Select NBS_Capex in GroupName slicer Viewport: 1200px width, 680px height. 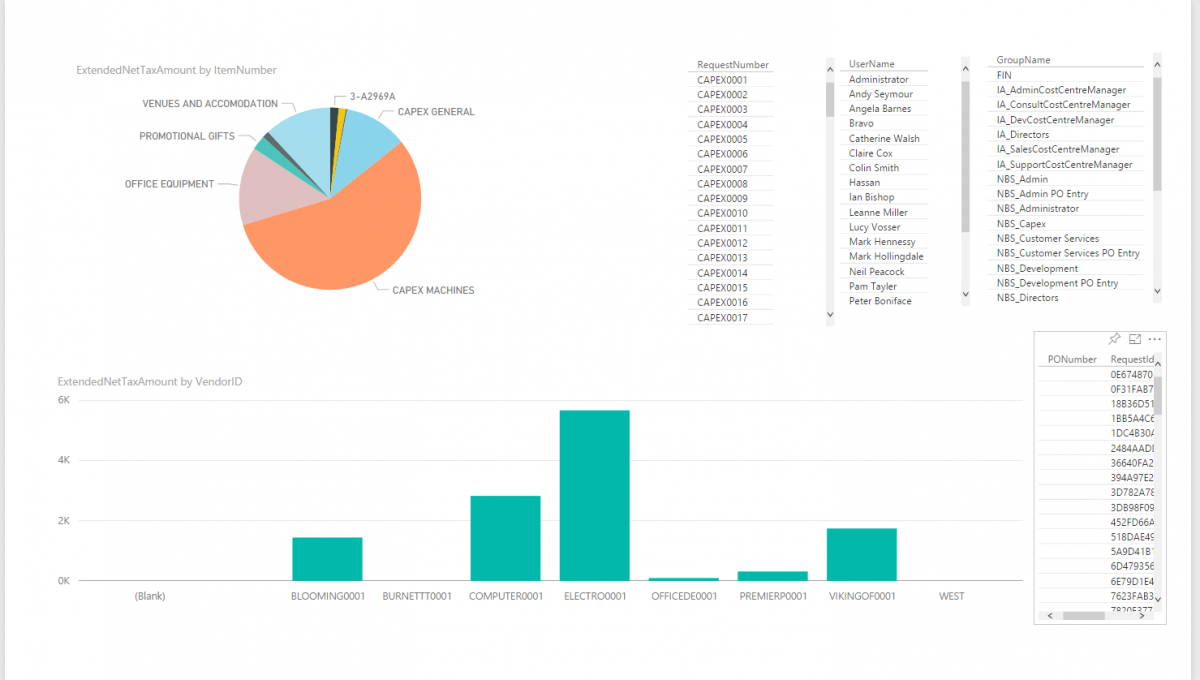click(x=1020, y=223)
